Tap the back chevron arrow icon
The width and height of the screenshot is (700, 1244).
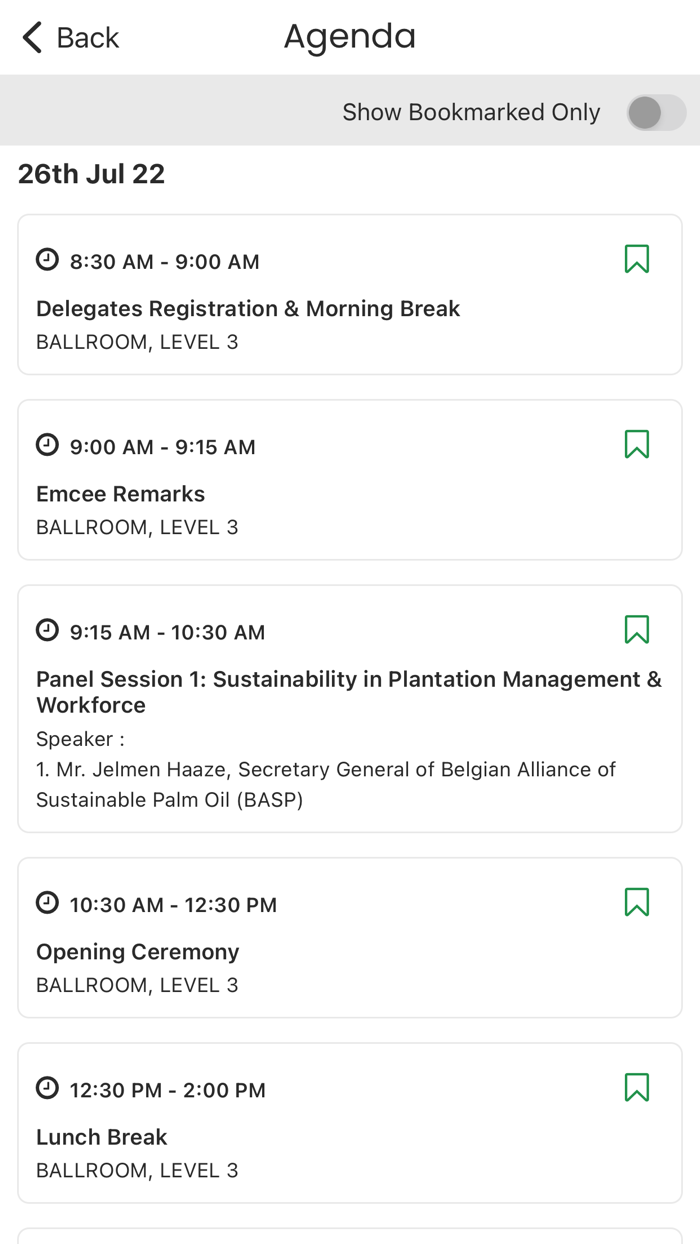[x=32, y=38]
